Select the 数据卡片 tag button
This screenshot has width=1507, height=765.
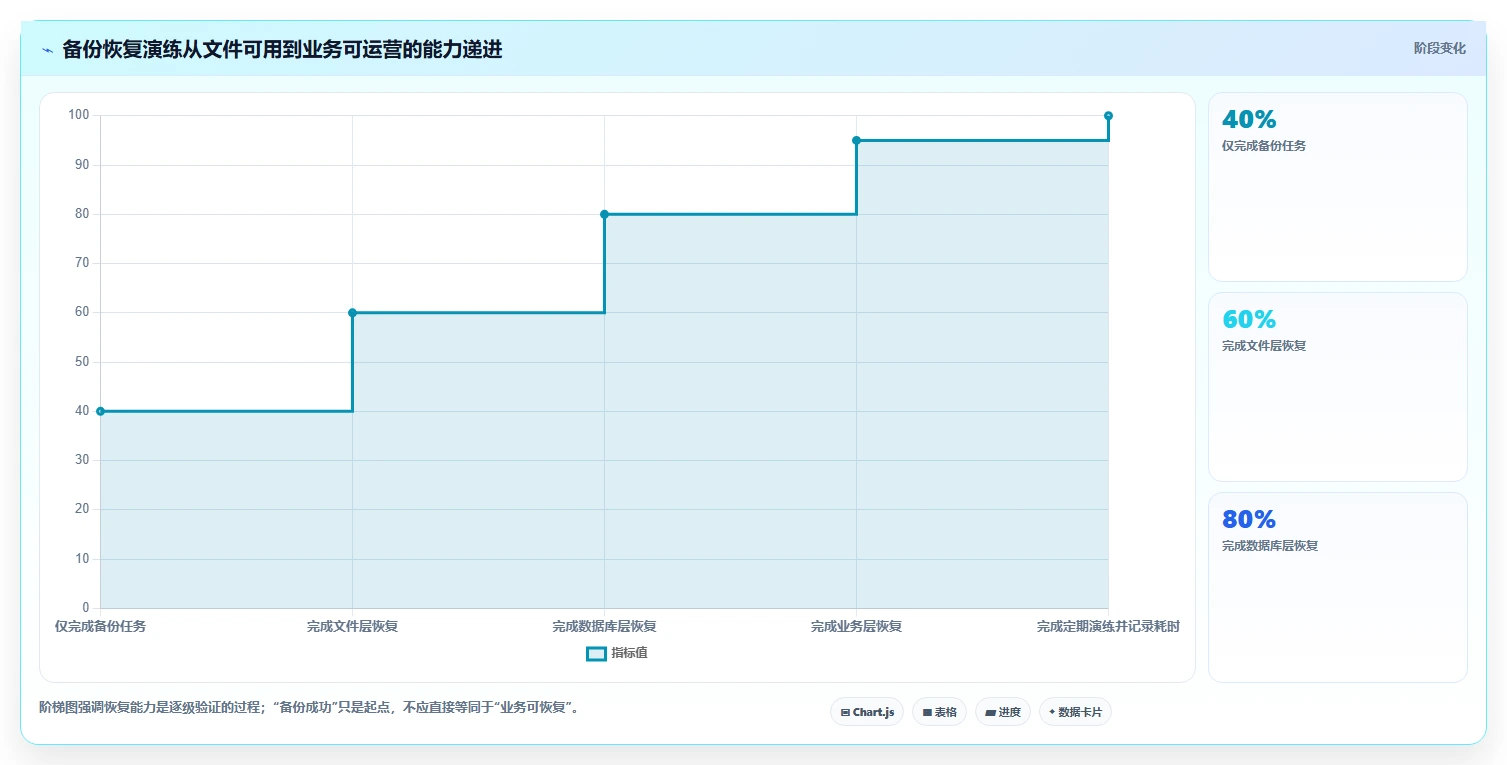coord(1075,712)
